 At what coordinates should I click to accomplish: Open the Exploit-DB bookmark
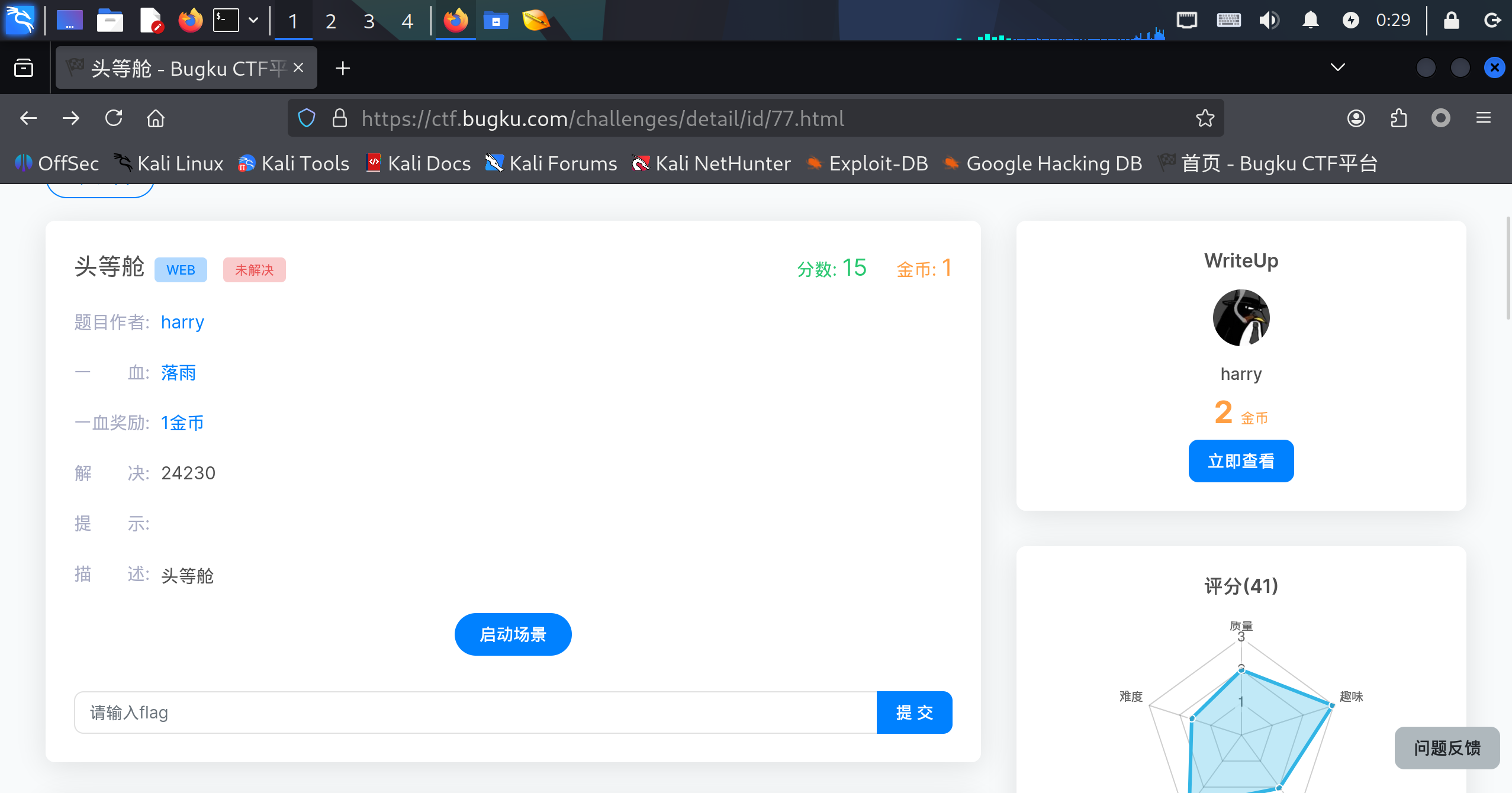(868, 163)
